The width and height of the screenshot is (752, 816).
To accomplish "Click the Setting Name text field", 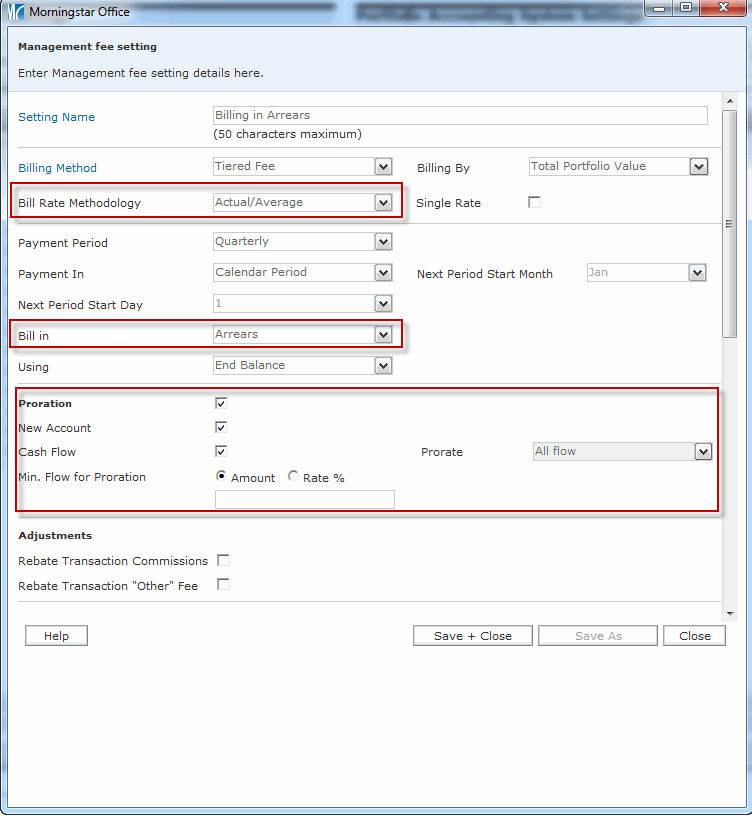I will (460, 116).
